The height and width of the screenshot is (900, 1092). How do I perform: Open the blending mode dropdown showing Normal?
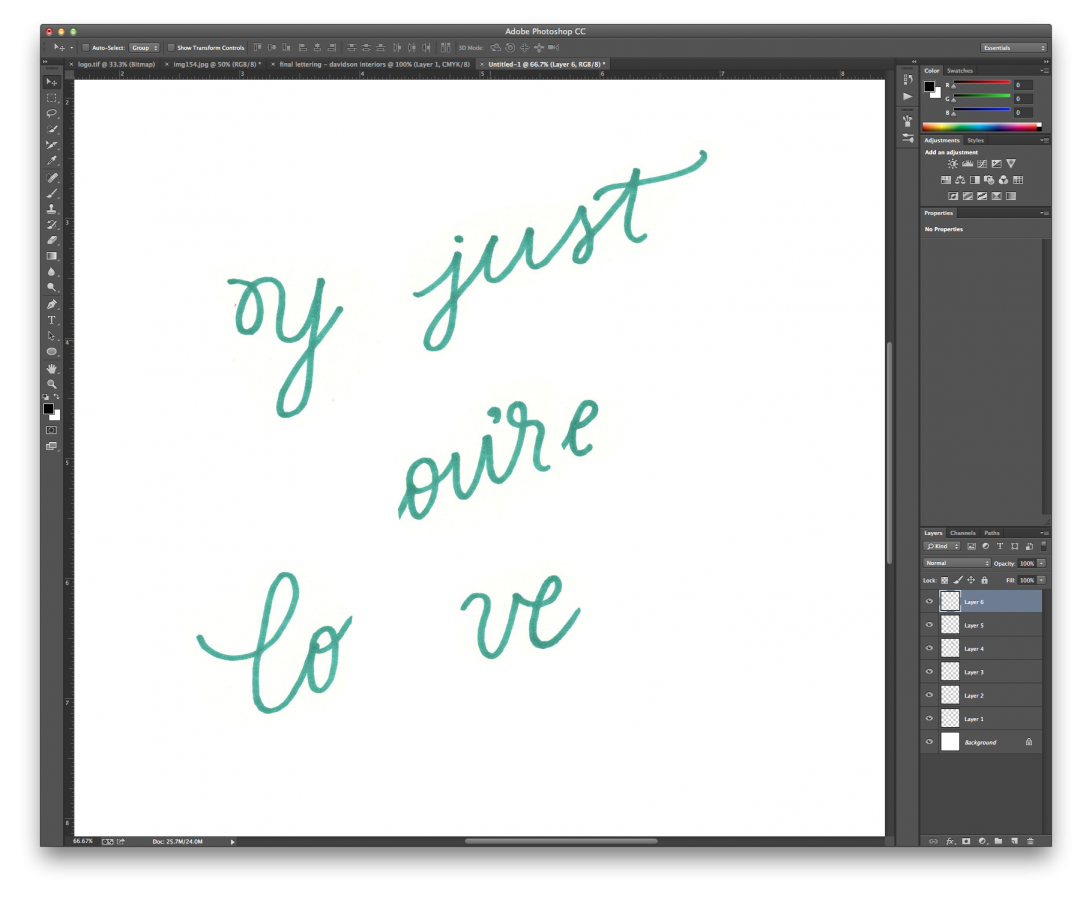click(x=955, y=563)
